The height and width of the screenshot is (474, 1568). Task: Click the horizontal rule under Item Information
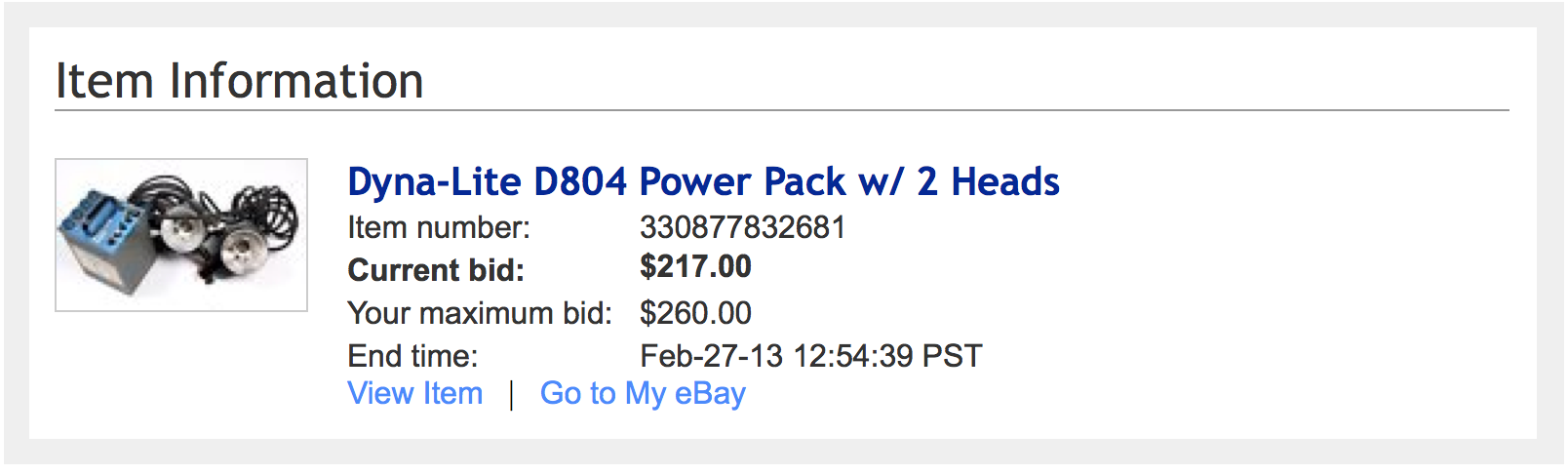(x=781, y=110)
